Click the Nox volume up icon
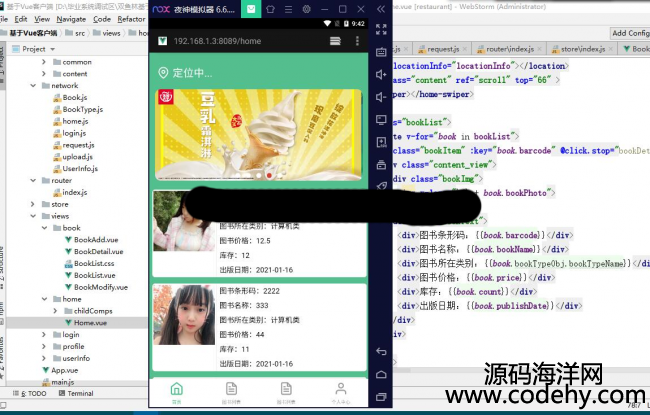The height and width of the screenshot is (415, 650). pyautogui.click(x=381, y=75)
